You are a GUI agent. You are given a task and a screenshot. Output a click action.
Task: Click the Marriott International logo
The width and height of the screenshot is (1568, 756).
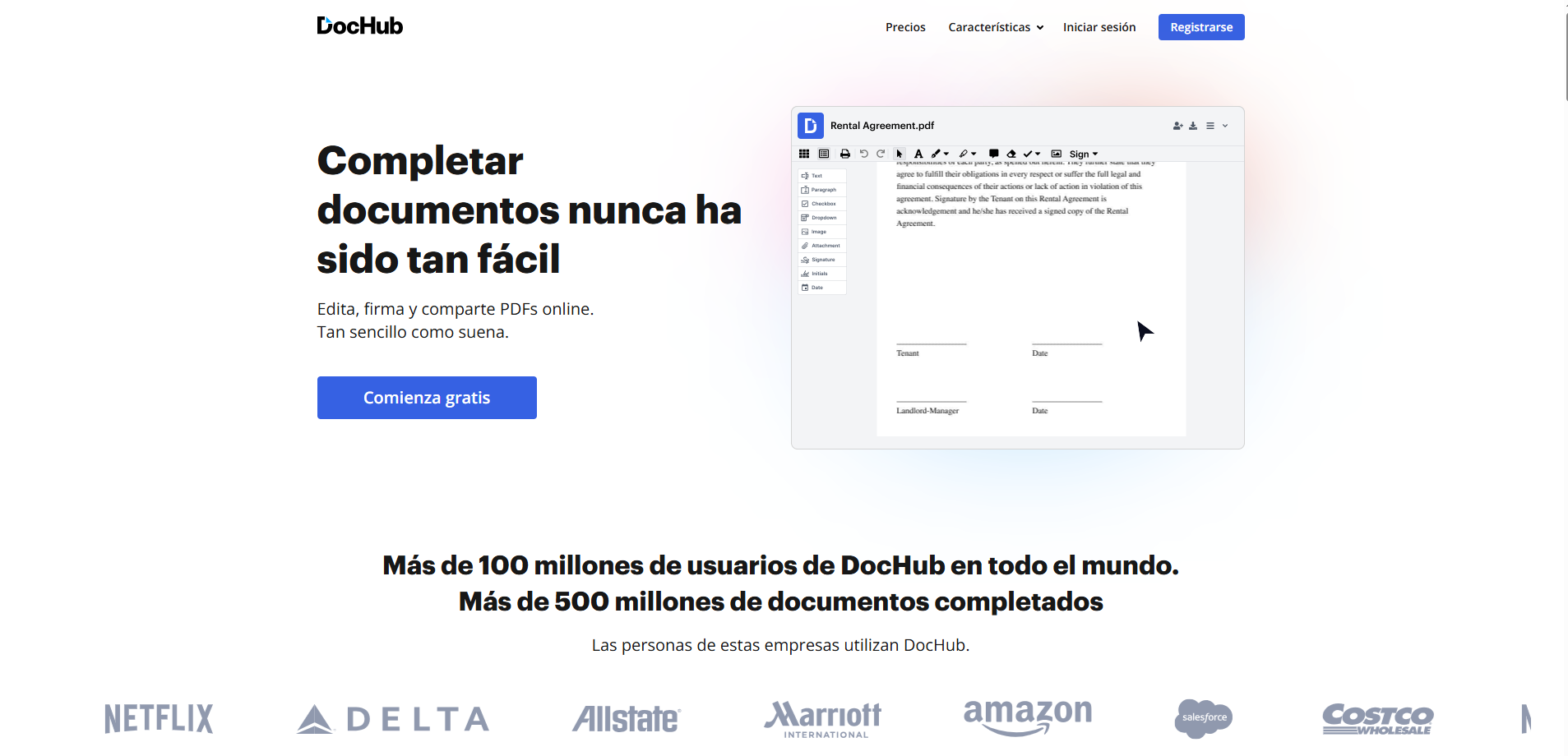tap(823, 720)
